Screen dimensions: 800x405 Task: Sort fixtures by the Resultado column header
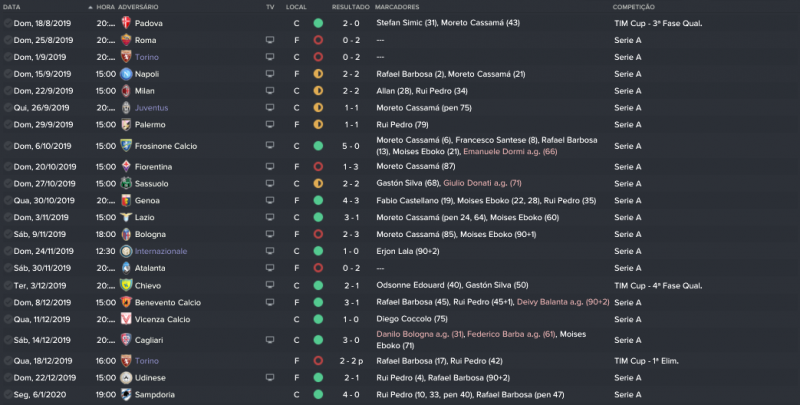point(351,7)
